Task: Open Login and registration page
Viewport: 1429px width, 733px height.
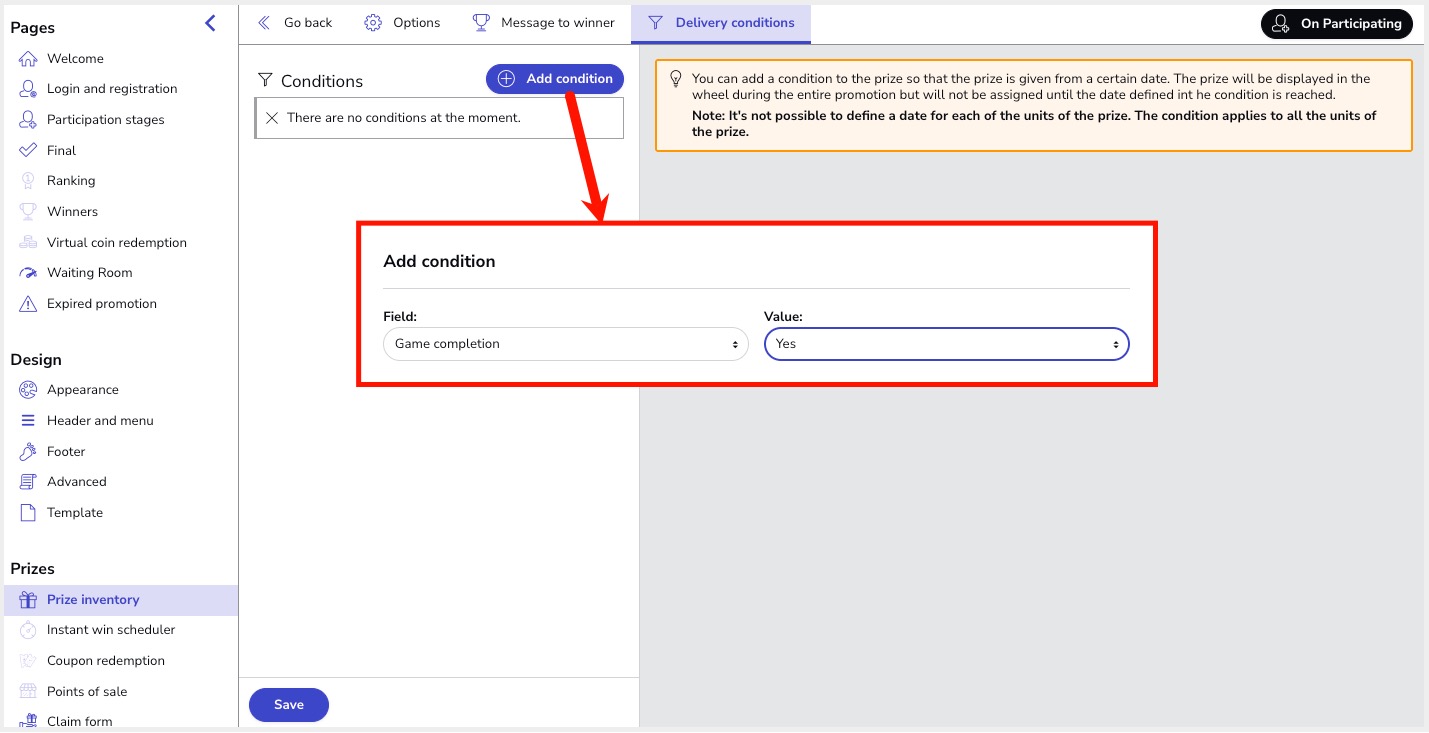Action: coord(112,89)
